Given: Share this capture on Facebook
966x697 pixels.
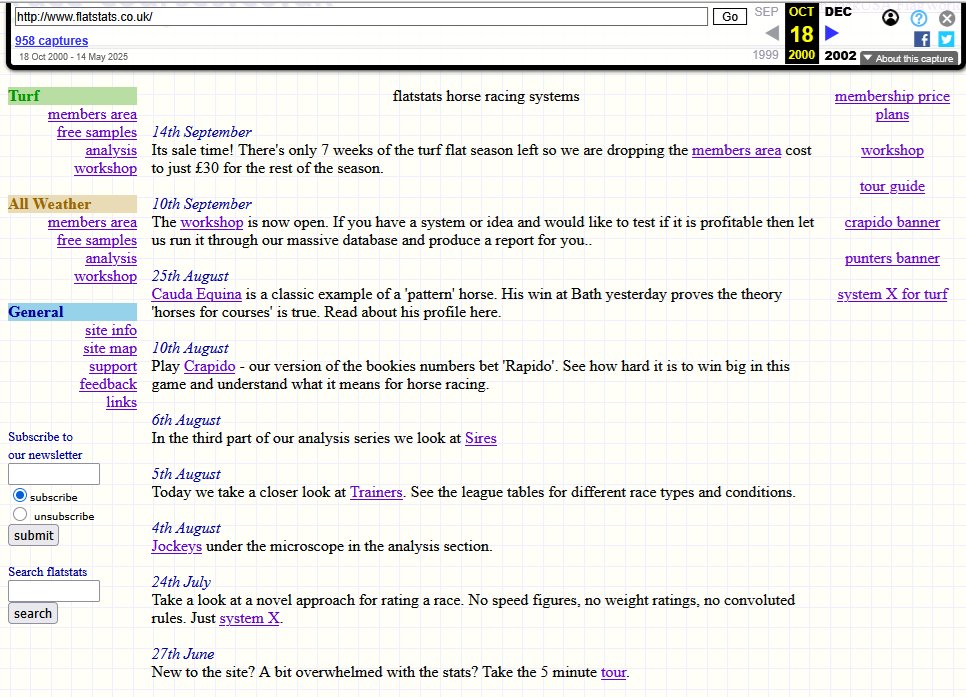Looking at the screenshot, I should (x=922, y=39).
